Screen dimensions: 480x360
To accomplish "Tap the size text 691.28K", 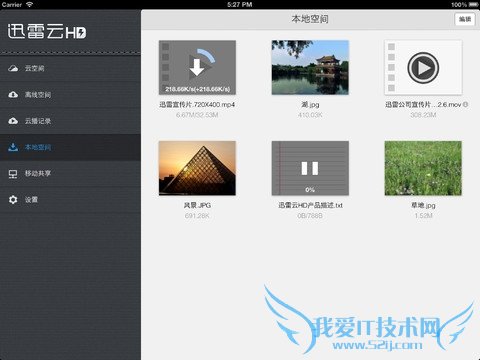I will point(197,216).
